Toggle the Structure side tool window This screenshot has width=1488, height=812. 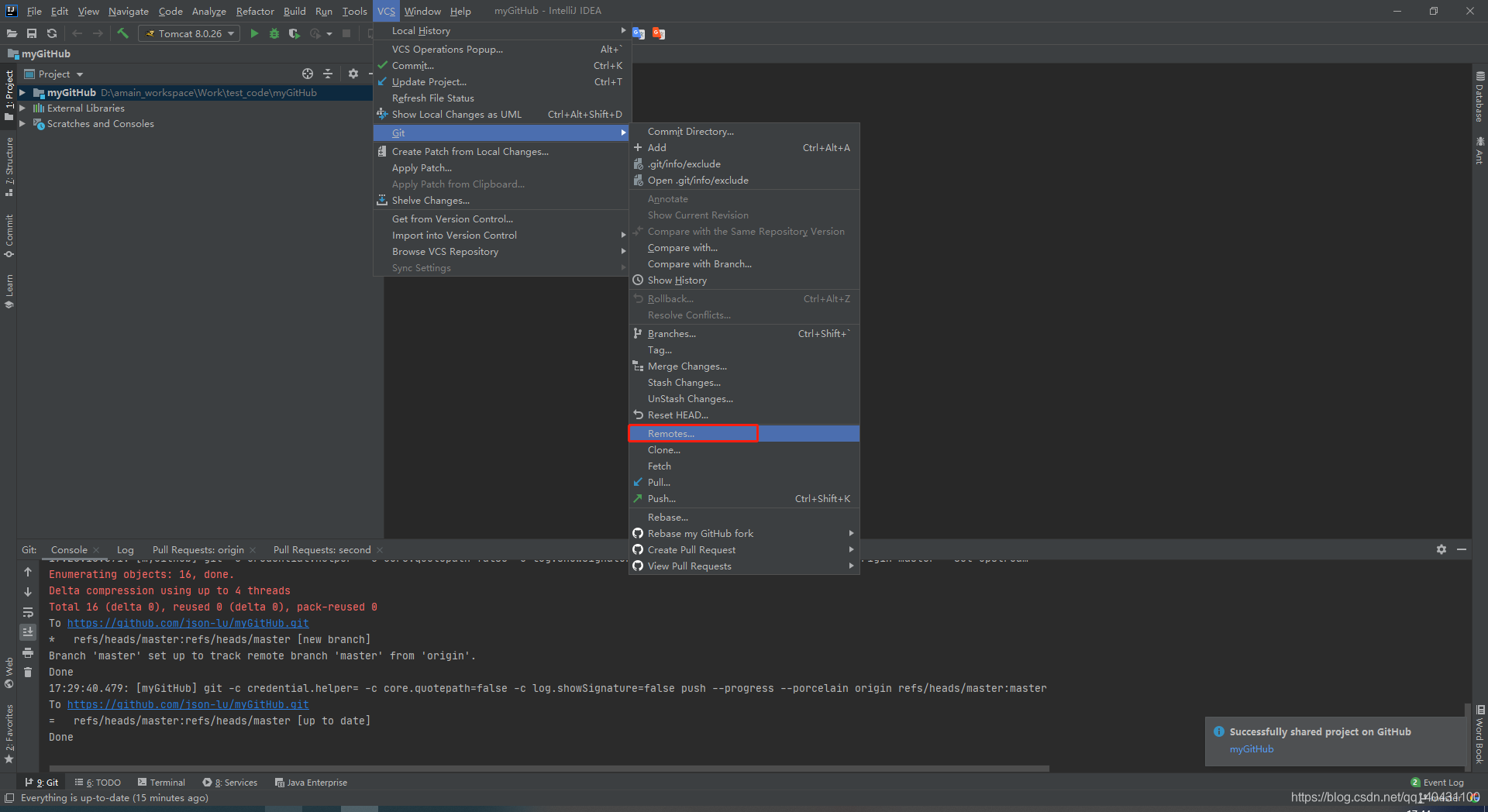(9, 167)
